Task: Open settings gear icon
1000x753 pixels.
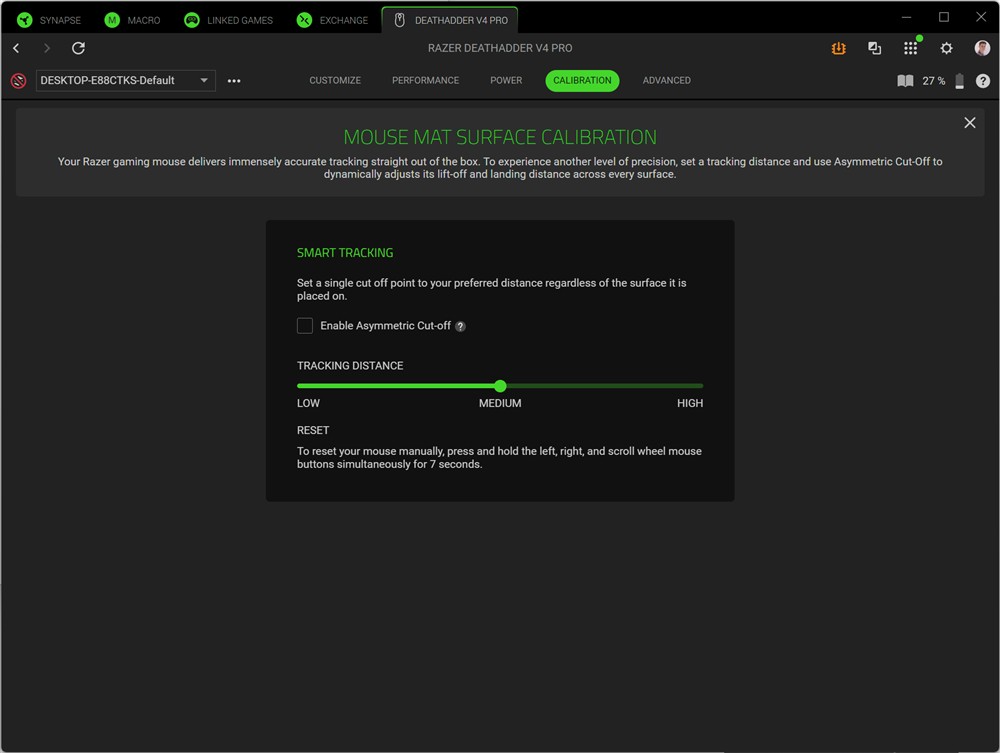Action: [946, 48]
